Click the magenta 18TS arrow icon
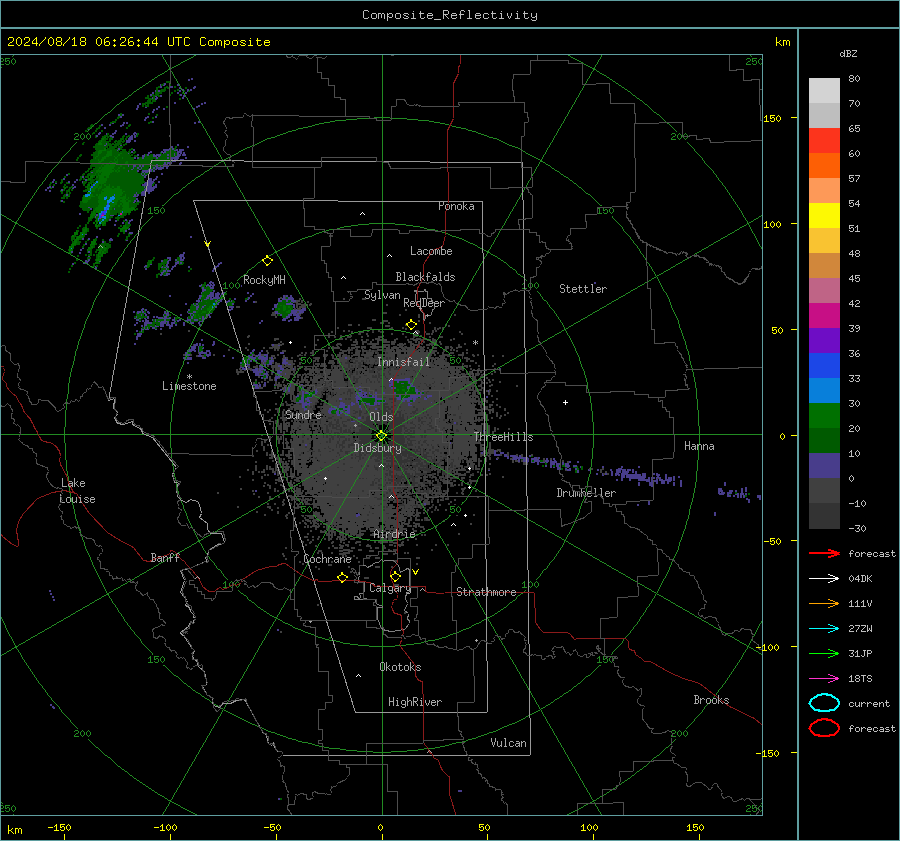Image resolution: width=900 pixels, height=841 pixels. point(824,679)
